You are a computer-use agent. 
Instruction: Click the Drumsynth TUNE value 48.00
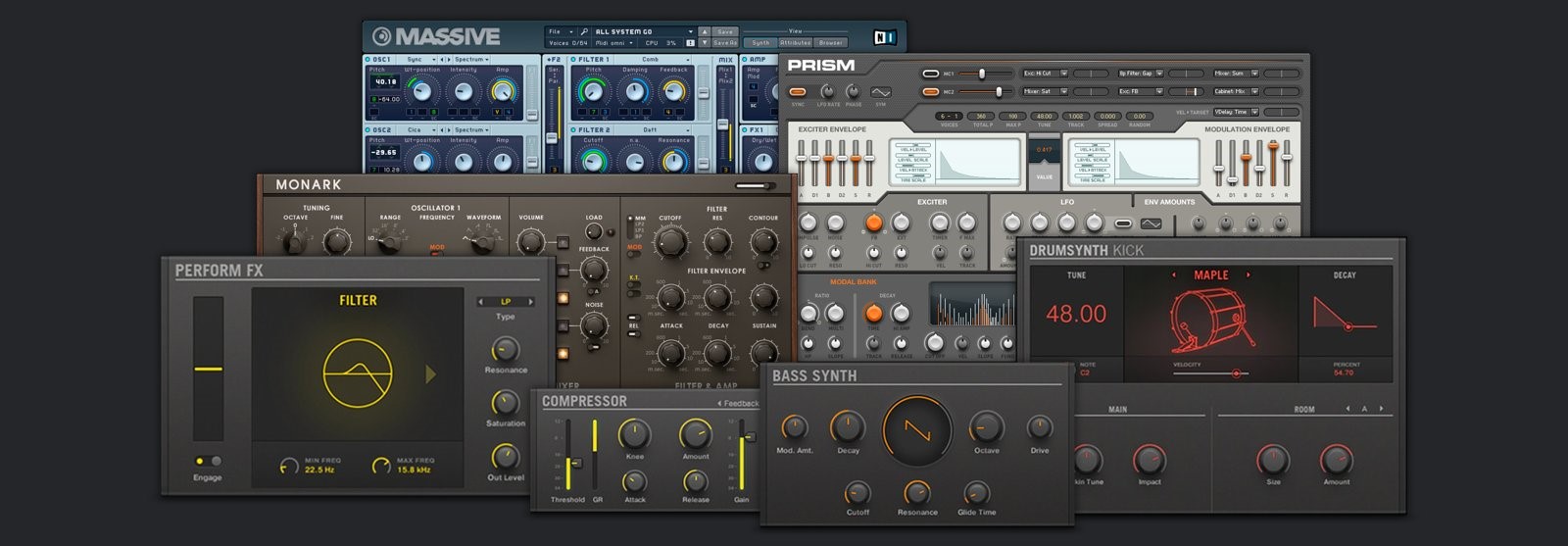point(1076,315)
